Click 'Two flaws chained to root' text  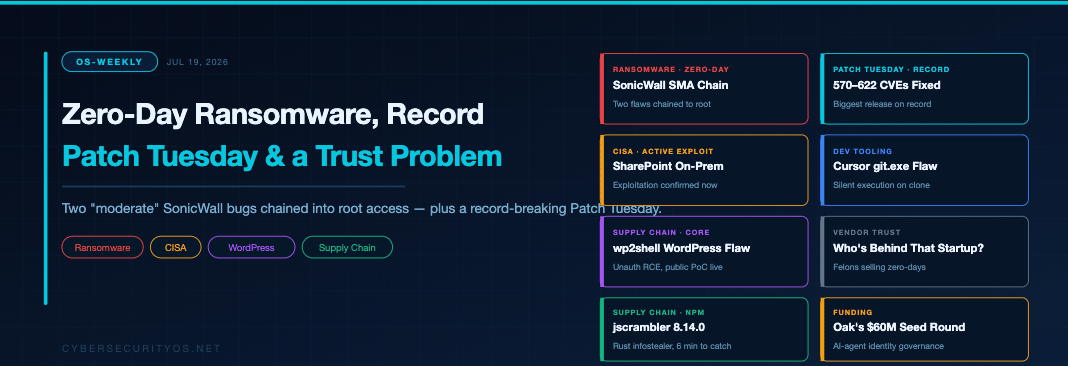pos(662,104)
